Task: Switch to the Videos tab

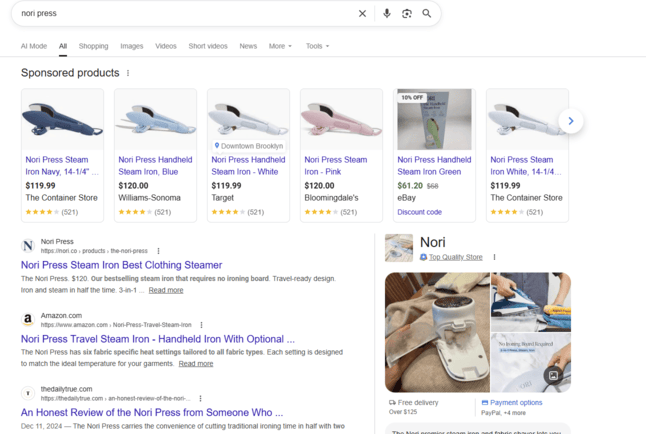Action: pos(166,46)
